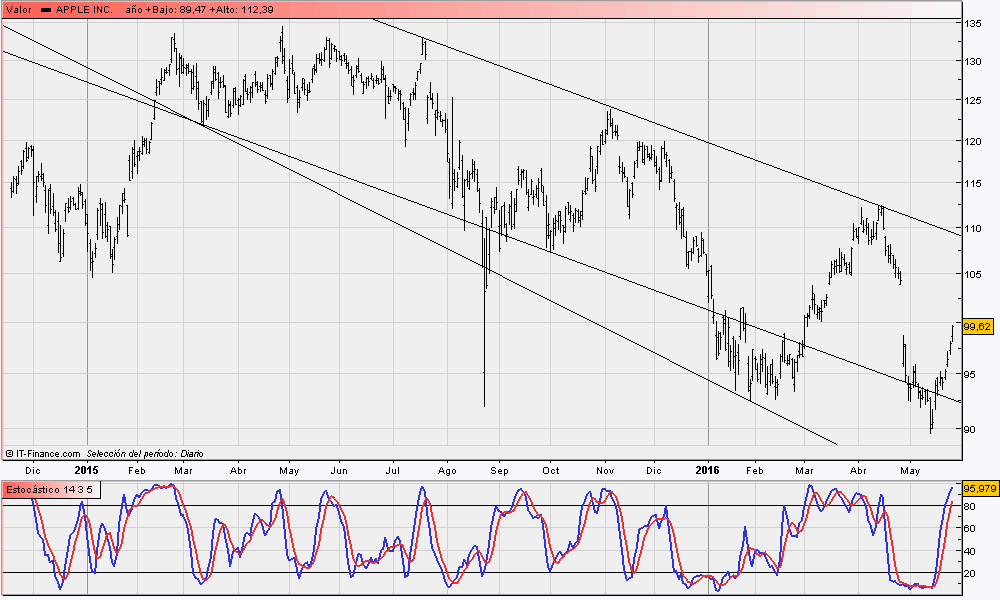Click the 'Valor' header label
The image size is (1000, 600).
(19, 9)
